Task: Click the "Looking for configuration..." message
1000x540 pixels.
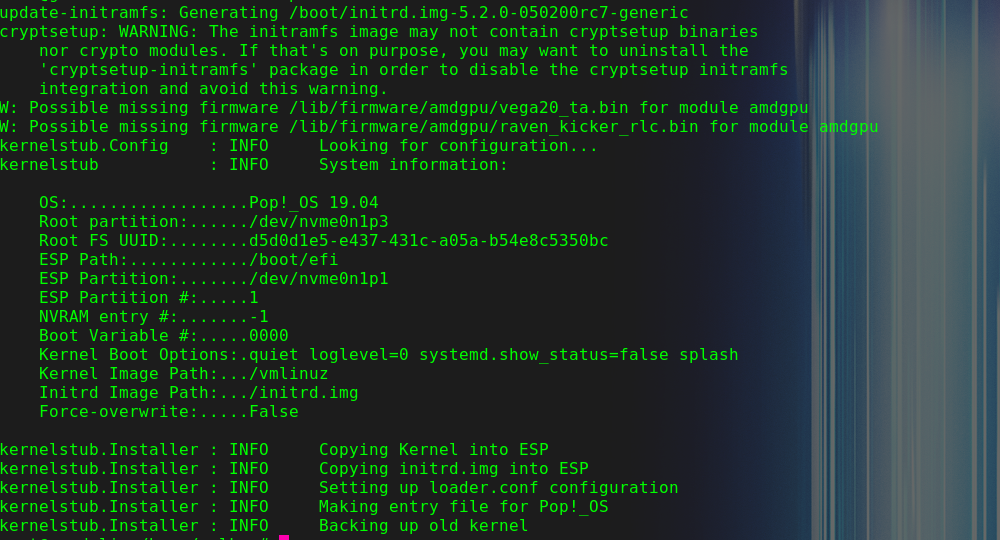Action: [x=458, y=146]
